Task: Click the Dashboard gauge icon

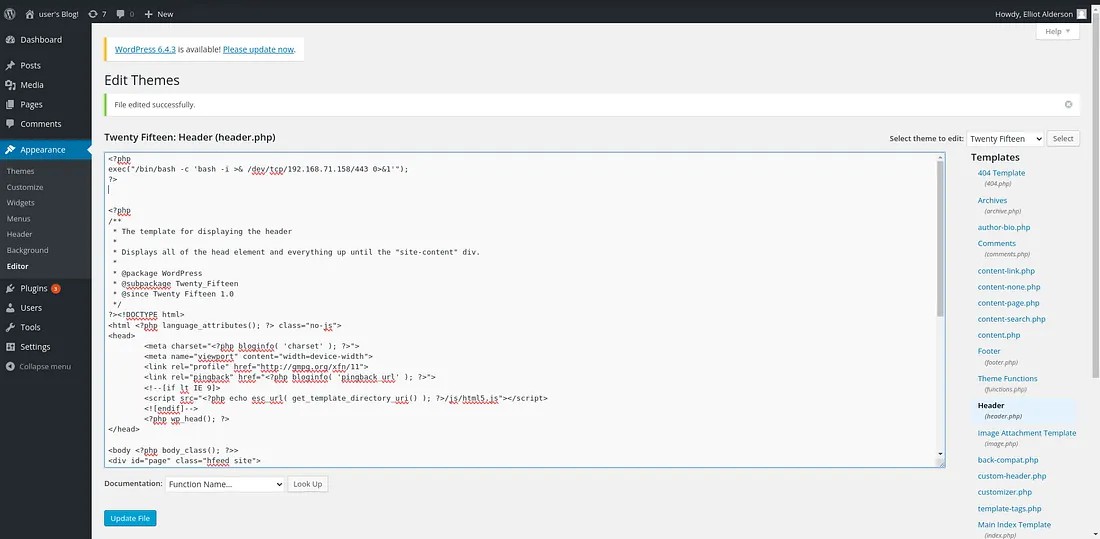Action: [x=10, y=40]
